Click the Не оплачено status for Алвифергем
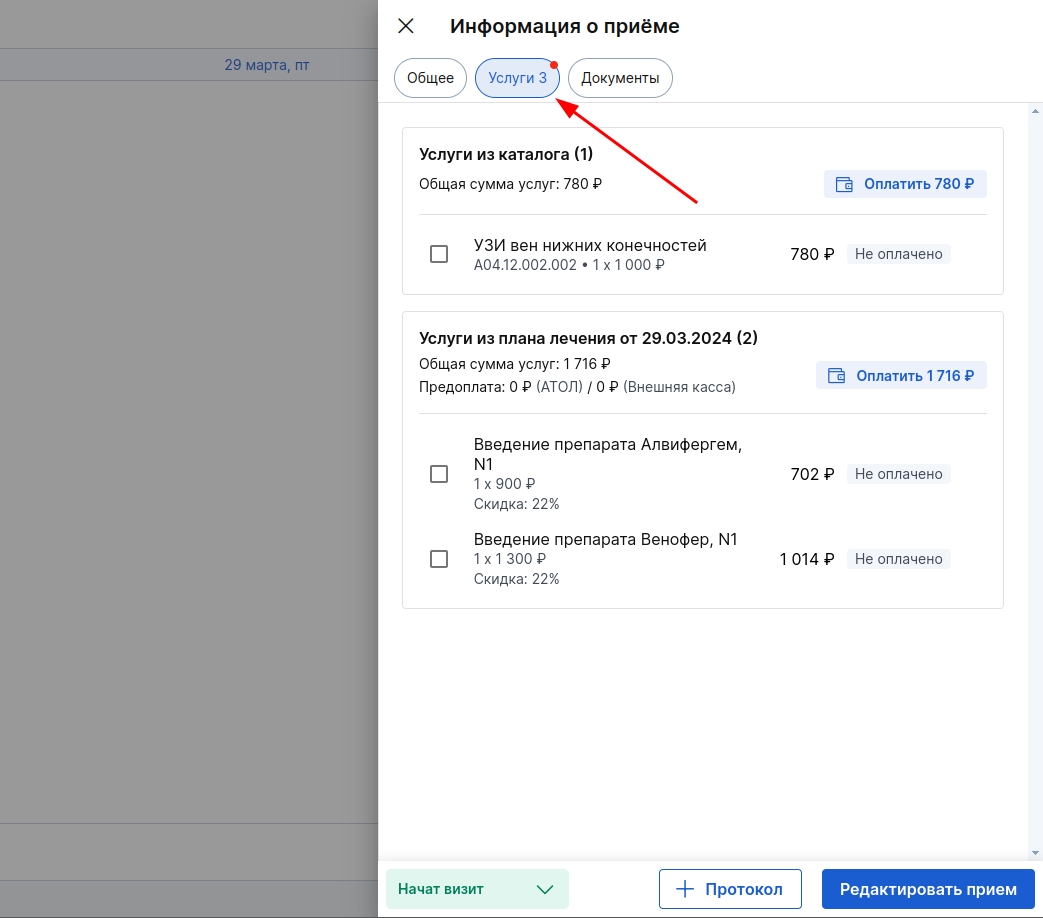The height and width of the screenshot is (918, 1043). coord(899,474)
